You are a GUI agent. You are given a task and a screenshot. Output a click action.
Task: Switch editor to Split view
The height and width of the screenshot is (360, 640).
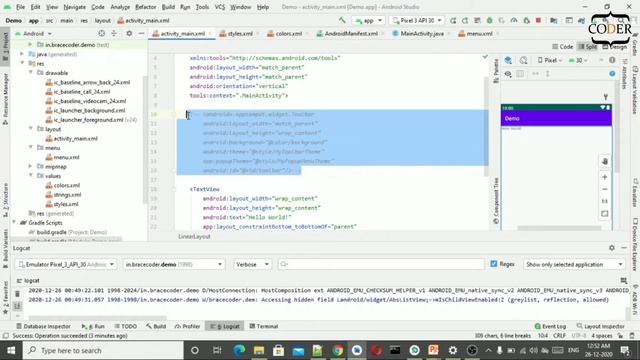pos(588,47)
